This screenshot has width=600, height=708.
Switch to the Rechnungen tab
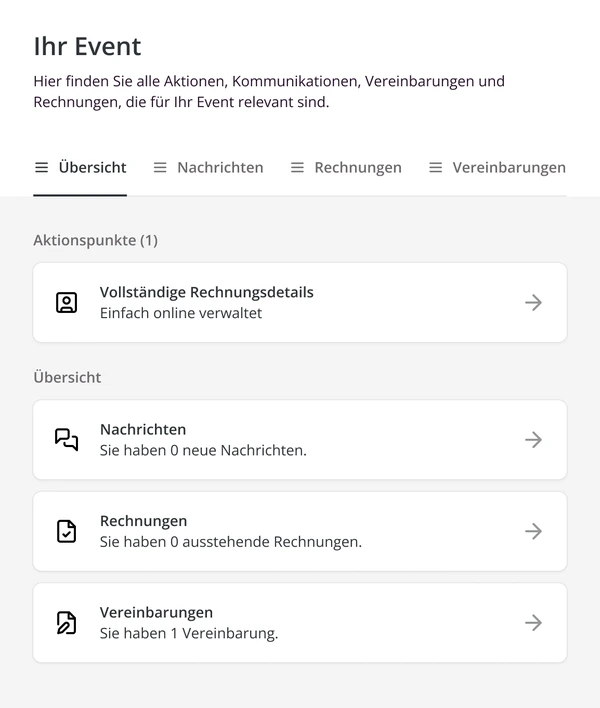coord(346,168)
